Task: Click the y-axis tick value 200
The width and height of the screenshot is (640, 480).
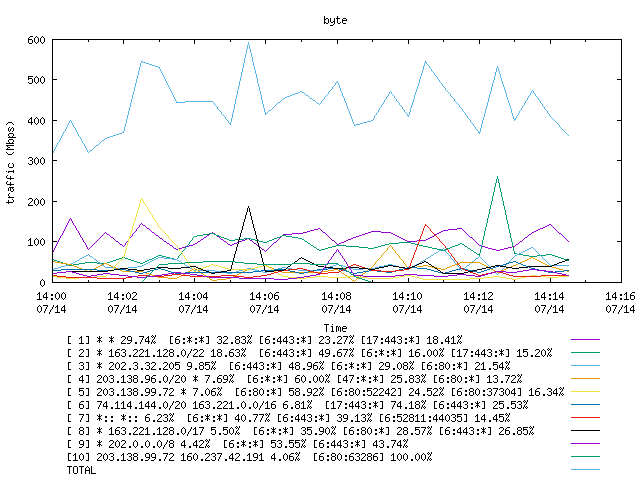Action: point(36,202)
